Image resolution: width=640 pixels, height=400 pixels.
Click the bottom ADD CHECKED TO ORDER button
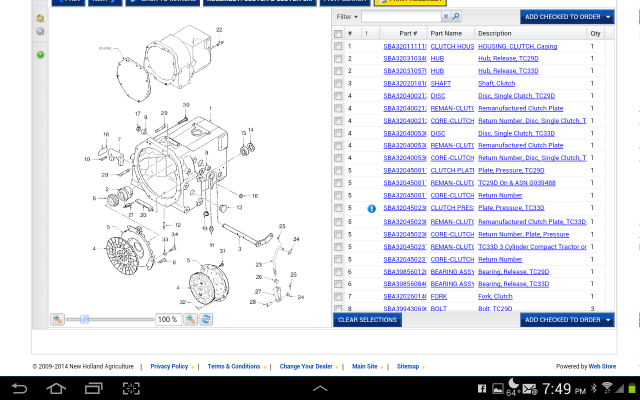click(562, 320)
